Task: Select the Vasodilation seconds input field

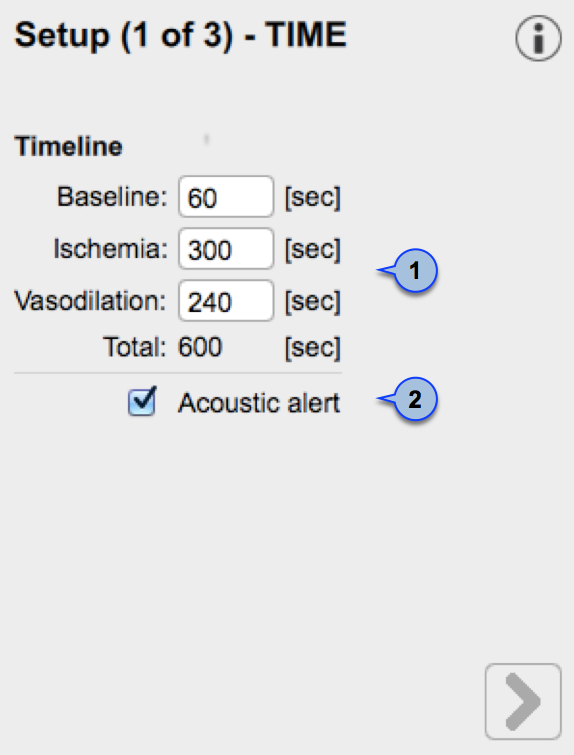Action: click(226, 300)
